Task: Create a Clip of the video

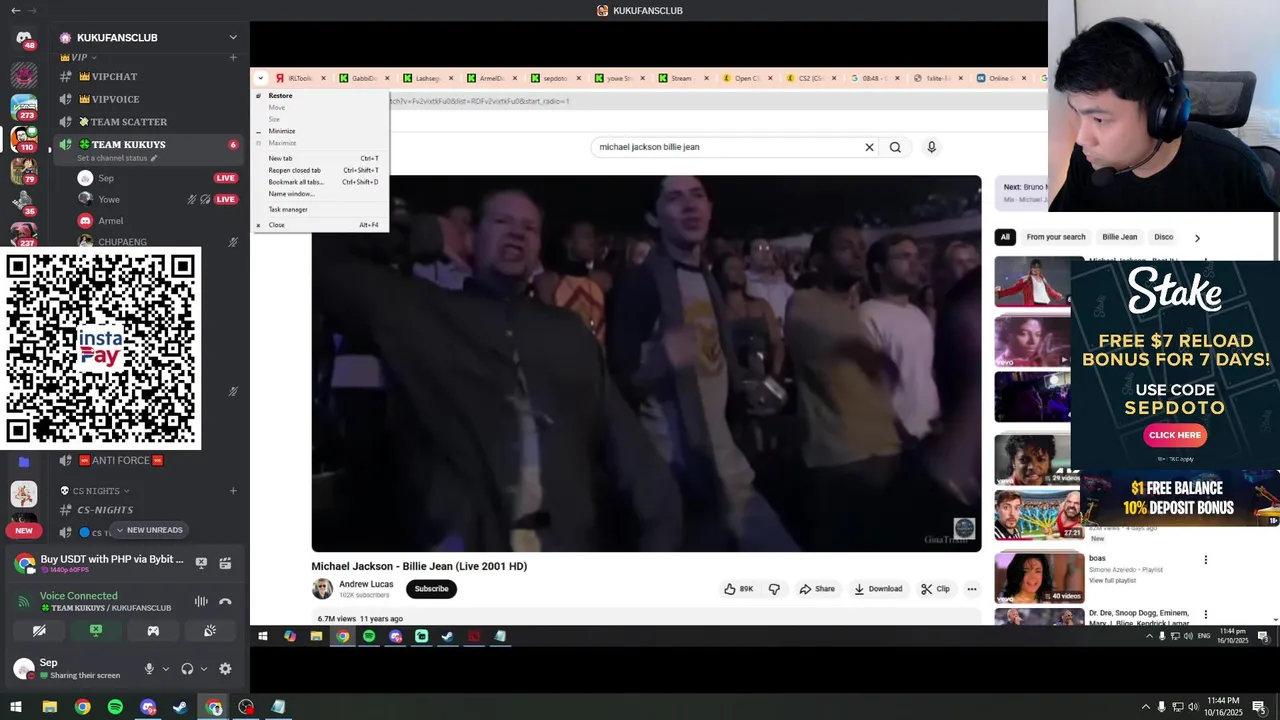Action: 936,589
